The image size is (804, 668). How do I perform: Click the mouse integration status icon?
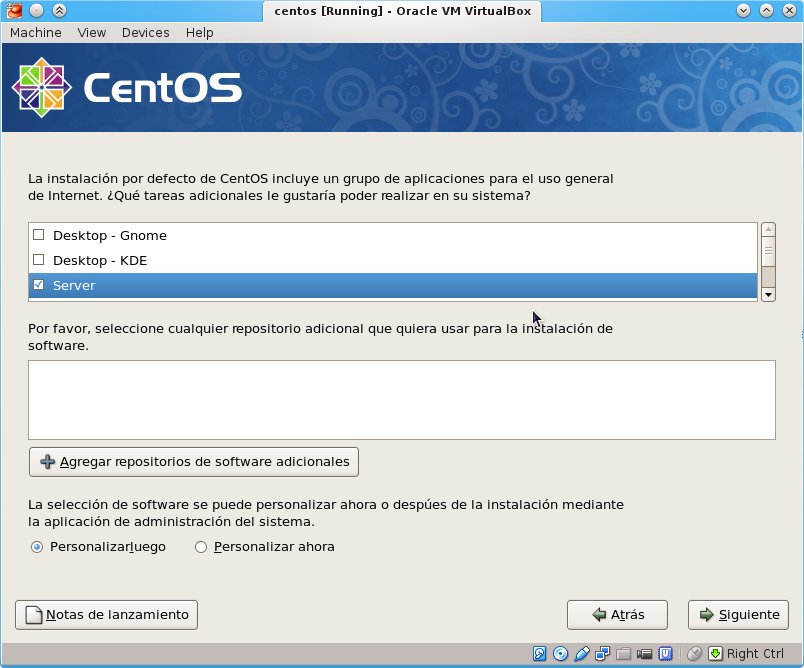tap(694, 654)
